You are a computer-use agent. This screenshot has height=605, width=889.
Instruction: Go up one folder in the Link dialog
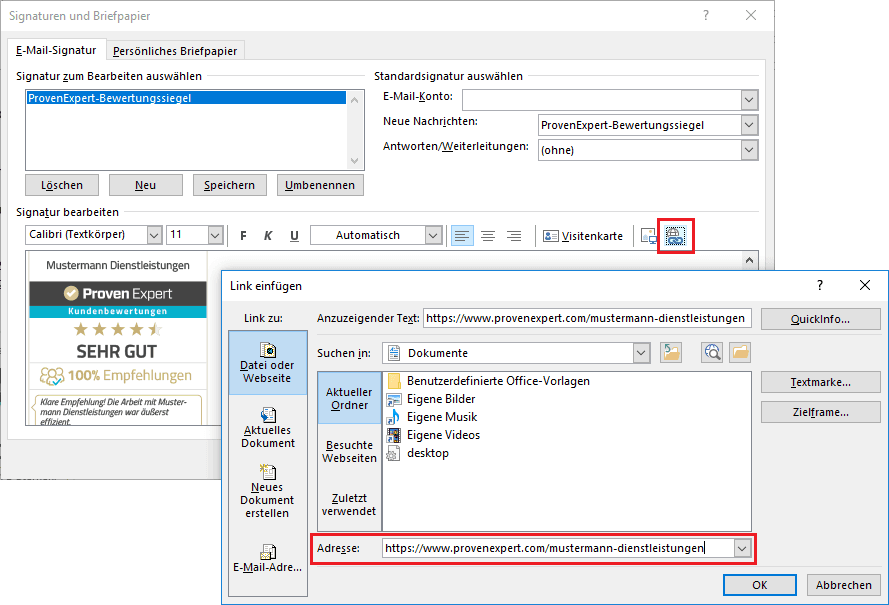click(671, 353)
